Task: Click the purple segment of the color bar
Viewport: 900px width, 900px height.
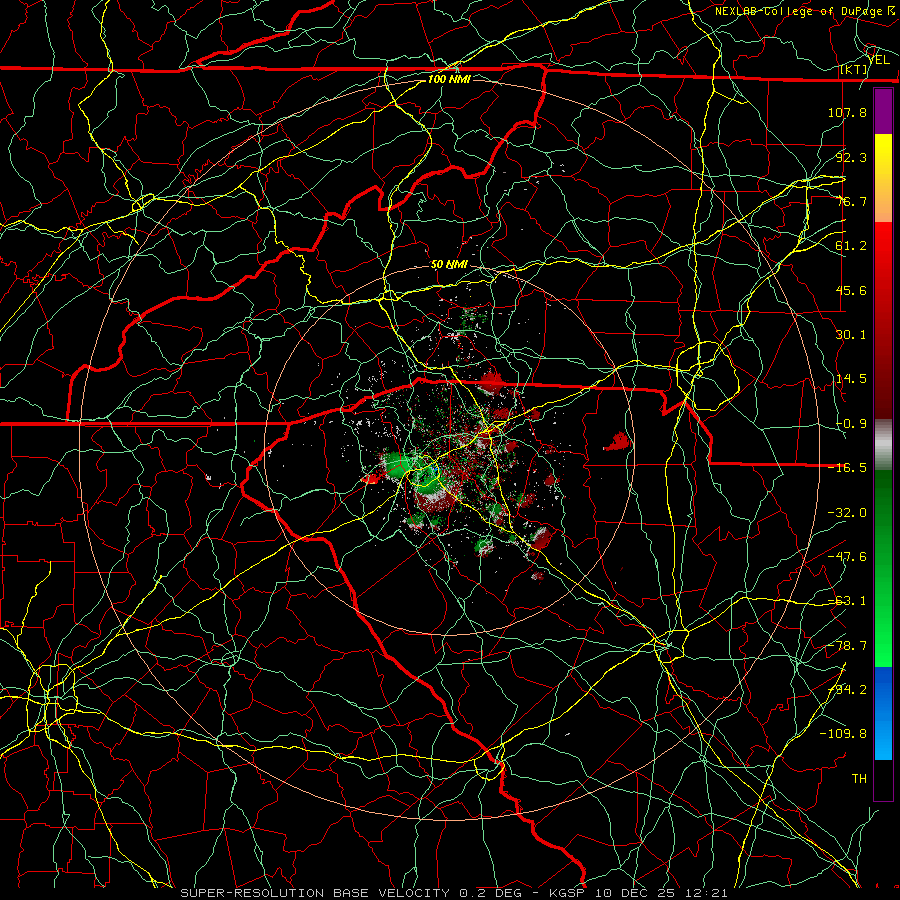Action: click(883, 111)
